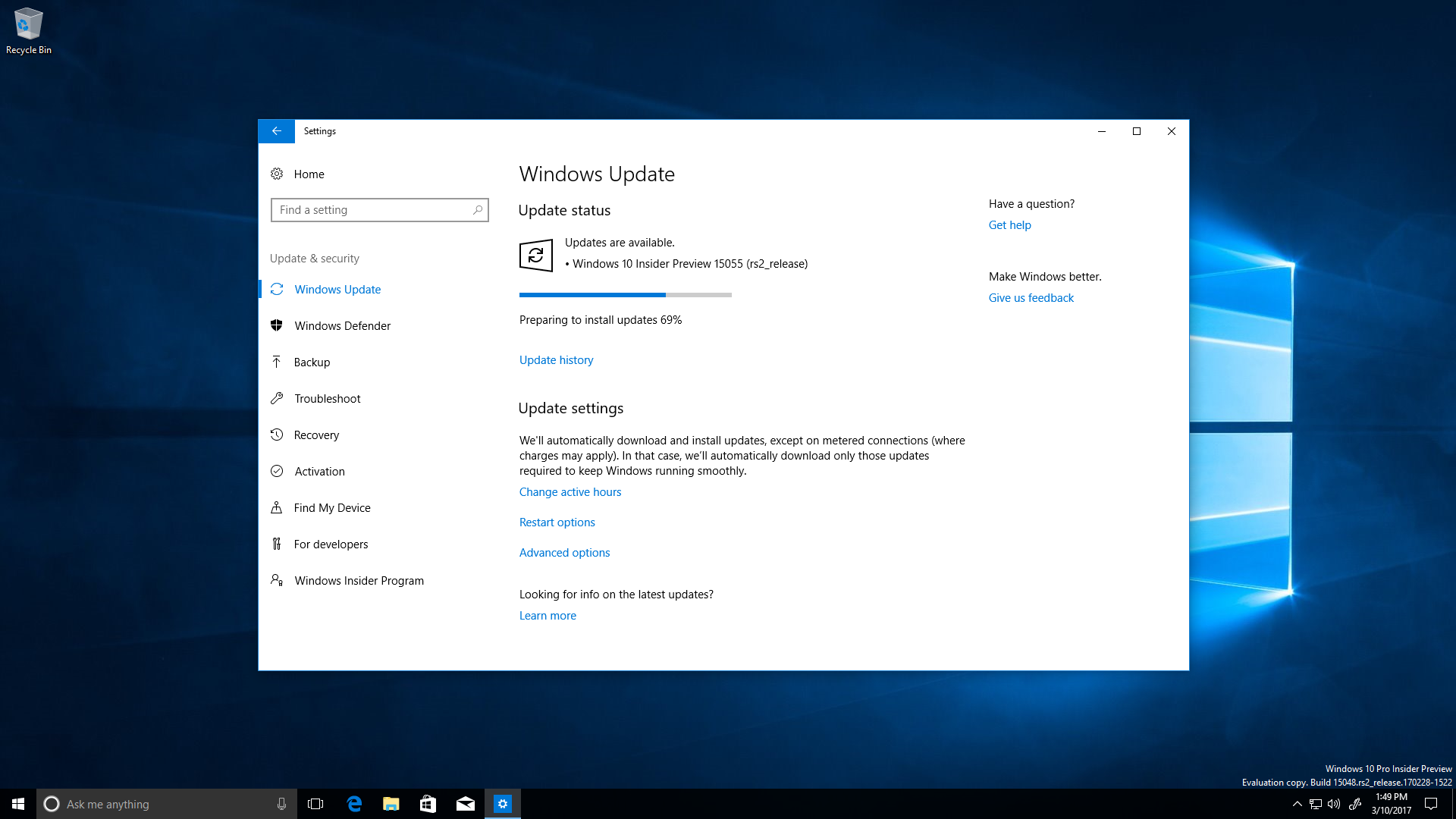The width and height of the screenshot is (1456, 819).
Task: Open Advanced options link
Action: coord(565,553)
